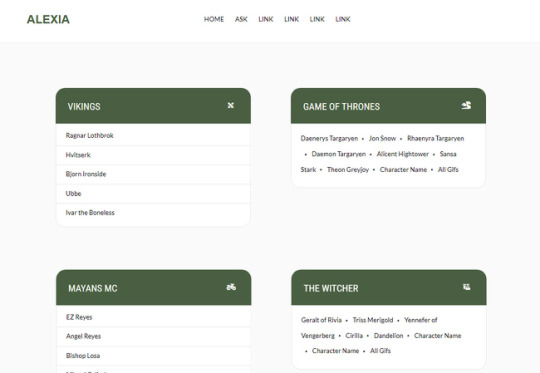Open the Geralt of Rivia link
The image size is (540, 373).
[321, 320]
